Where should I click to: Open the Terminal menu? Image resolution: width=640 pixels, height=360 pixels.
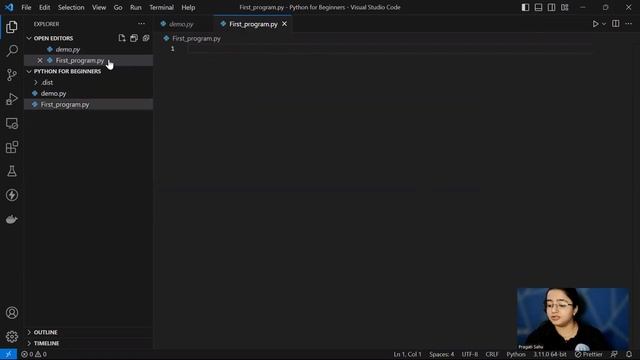(x=161, y=7)
